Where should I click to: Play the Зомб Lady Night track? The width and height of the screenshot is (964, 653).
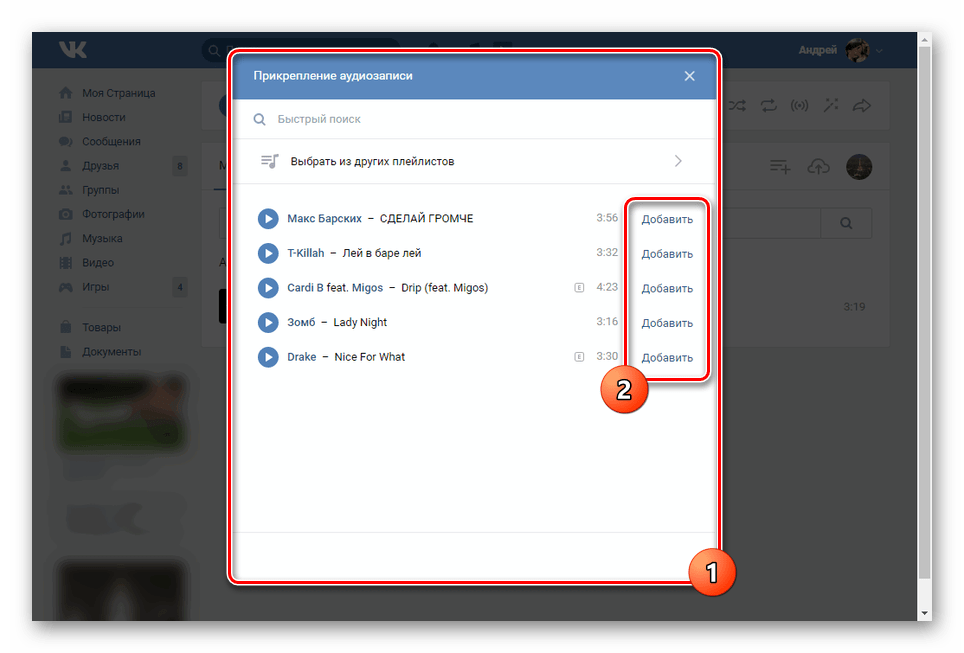click(x=267, y=322)
